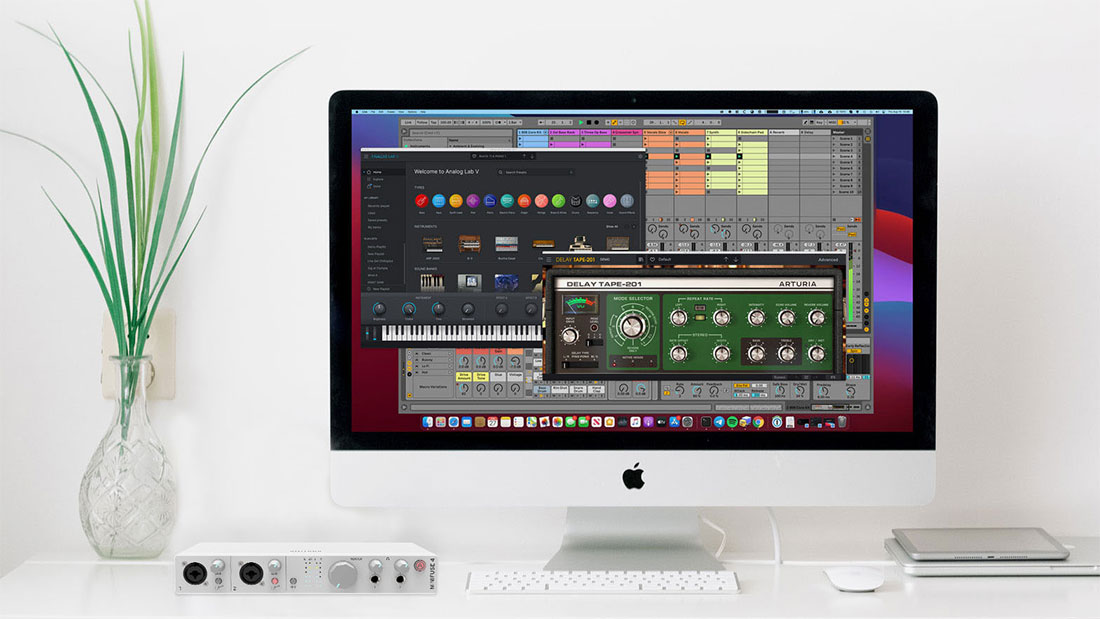The width and height of the screenshot is (1100, 619).
Task: Open Recently played in My Library
Action: (x=379, y=206)
